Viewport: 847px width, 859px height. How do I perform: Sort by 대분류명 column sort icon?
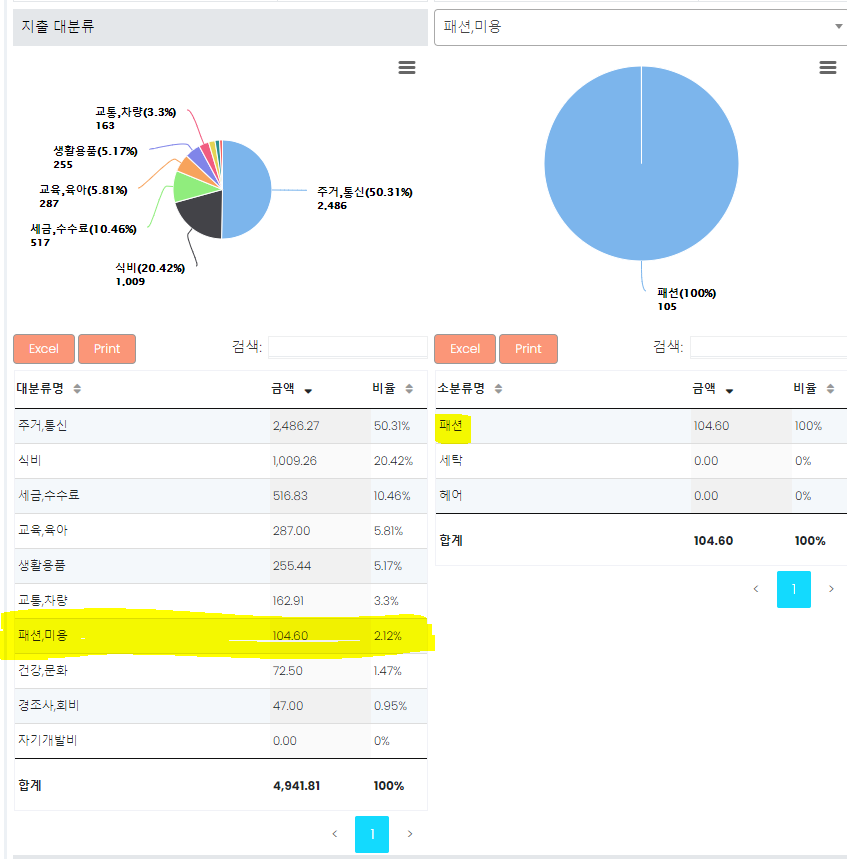coord(77,389)
